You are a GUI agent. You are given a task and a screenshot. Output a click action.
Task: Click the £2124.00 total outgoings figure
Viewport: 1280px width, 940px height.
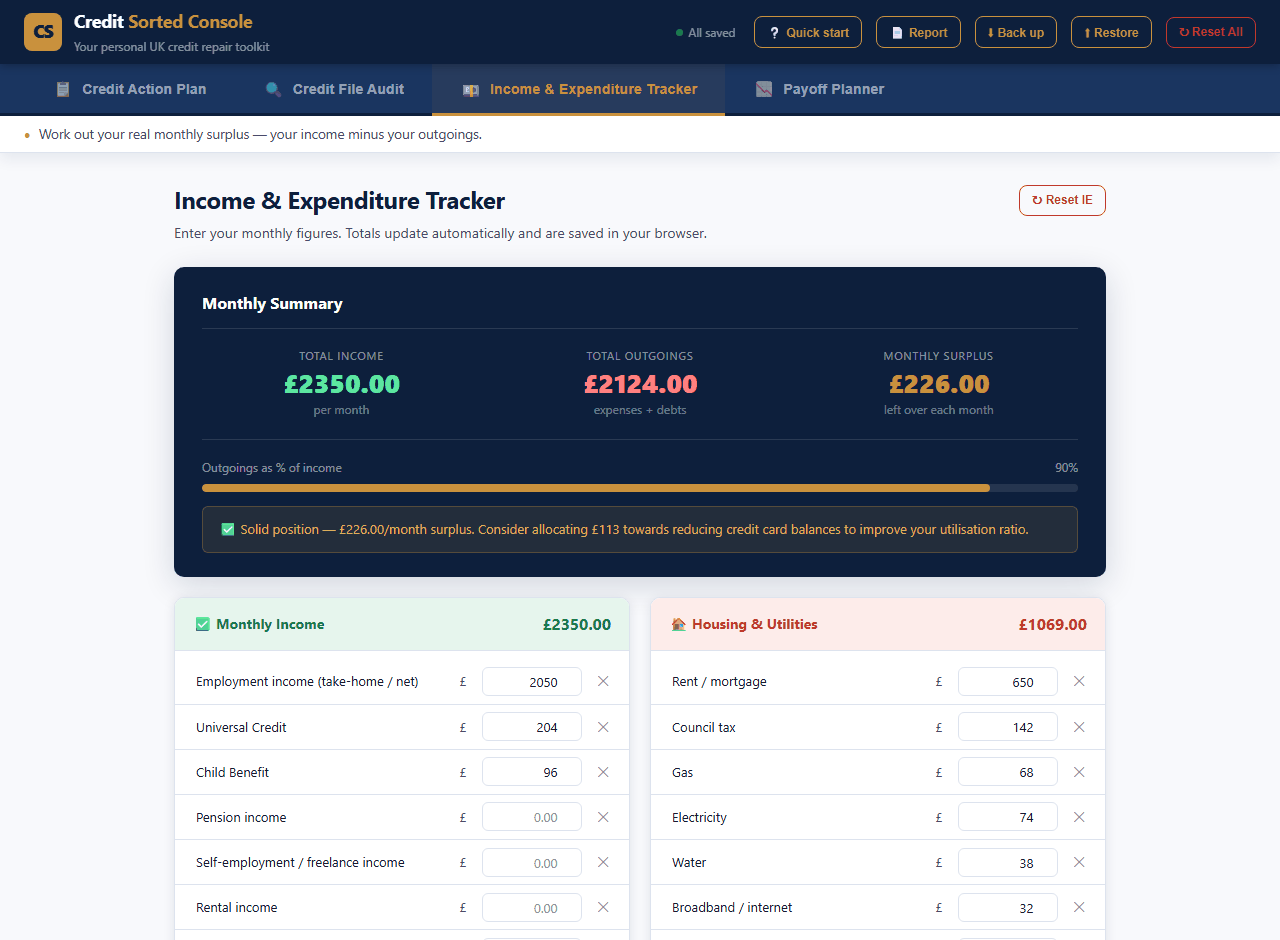coord(640,384)
